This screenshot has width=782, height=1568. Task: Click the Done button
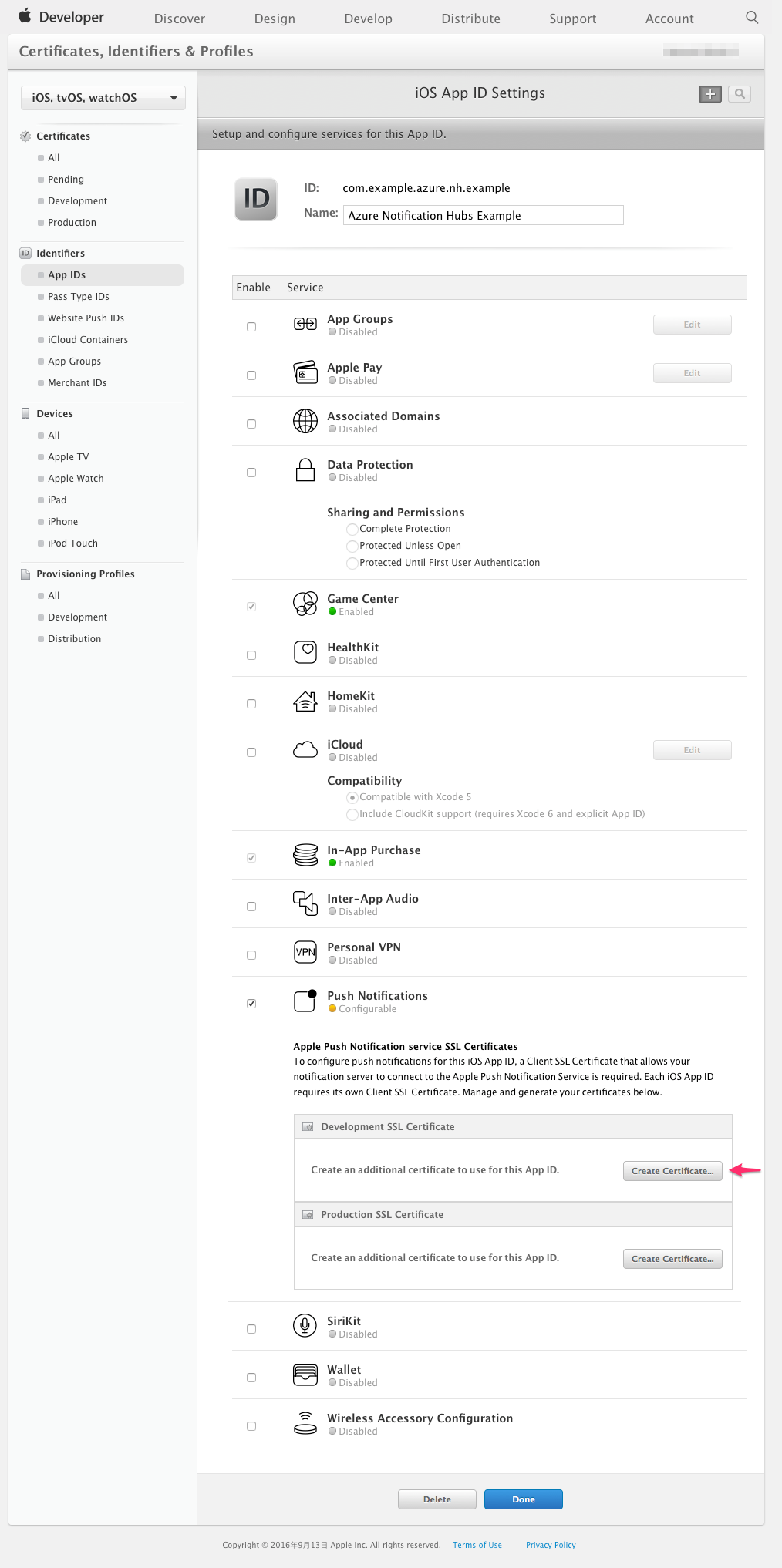(523, 1499)
